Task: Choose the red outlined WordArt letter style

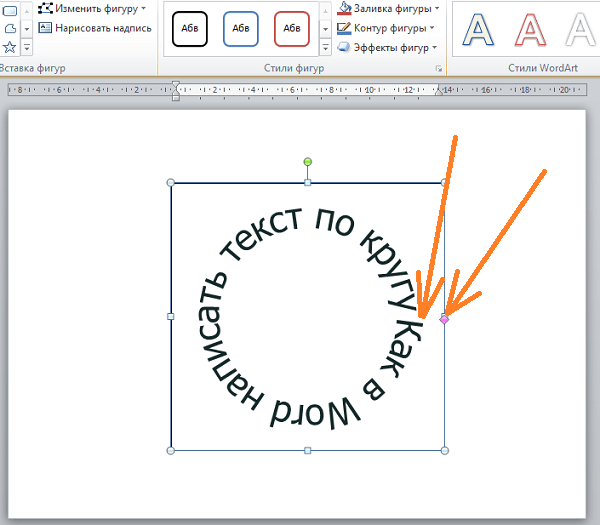Action: (530, 29)
